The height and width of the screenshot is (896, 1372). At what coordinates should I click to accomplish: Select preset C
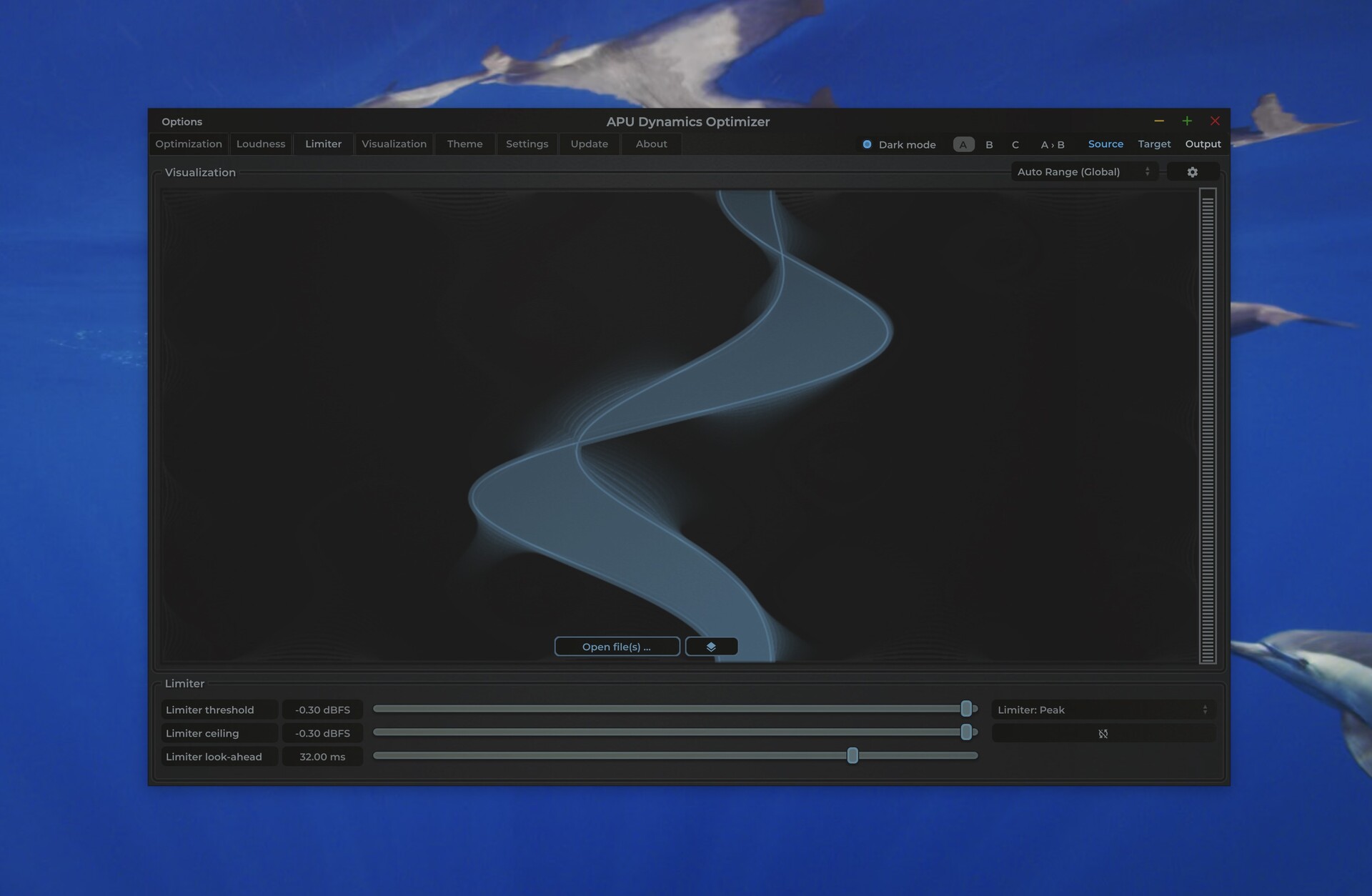coord(1015,144)
